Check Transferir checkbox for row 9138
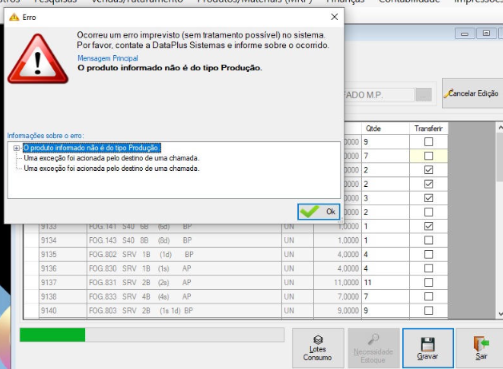503x369 pixels. pos(428,296)
